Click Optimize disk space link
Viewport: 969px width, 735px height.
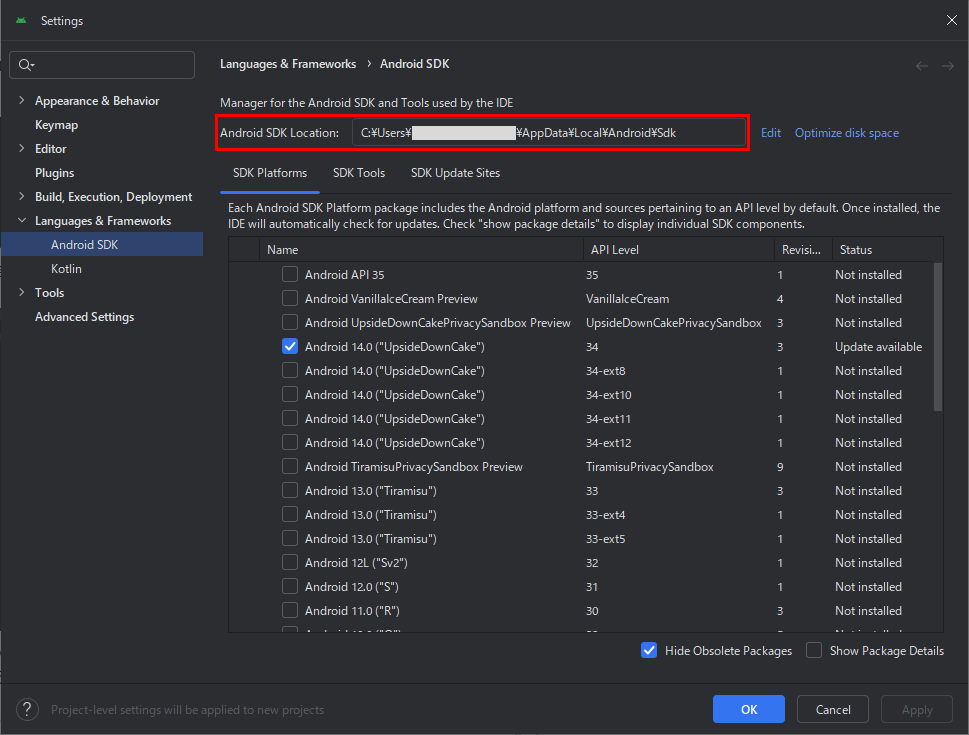point(846,133)
